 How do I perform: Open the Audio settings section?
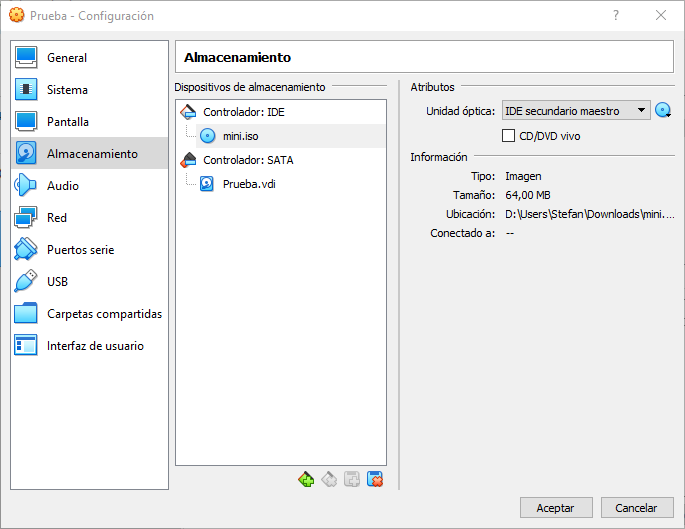click(x=63, y=186)
